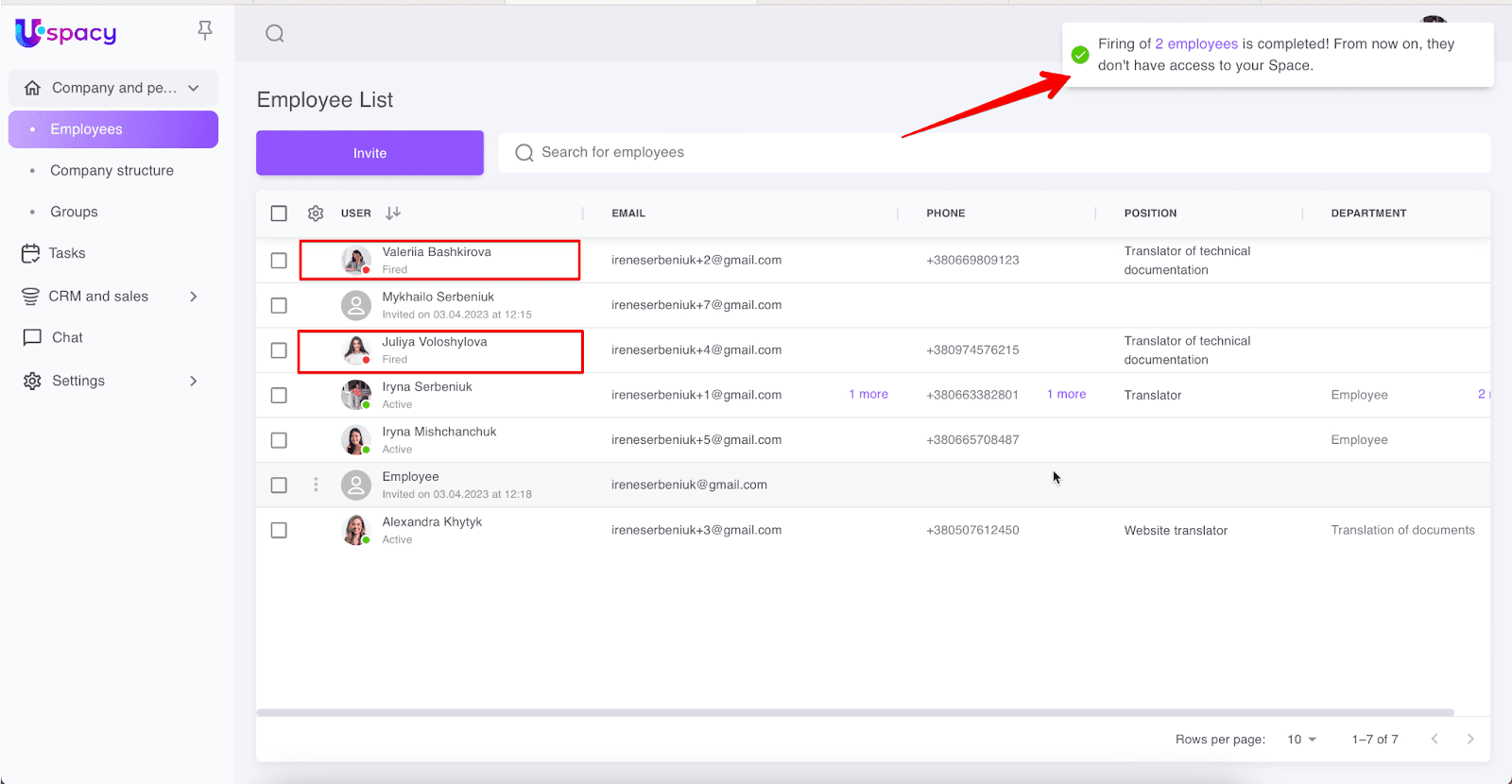Click Alexandra Khytyk's avatar

point(355,530)
